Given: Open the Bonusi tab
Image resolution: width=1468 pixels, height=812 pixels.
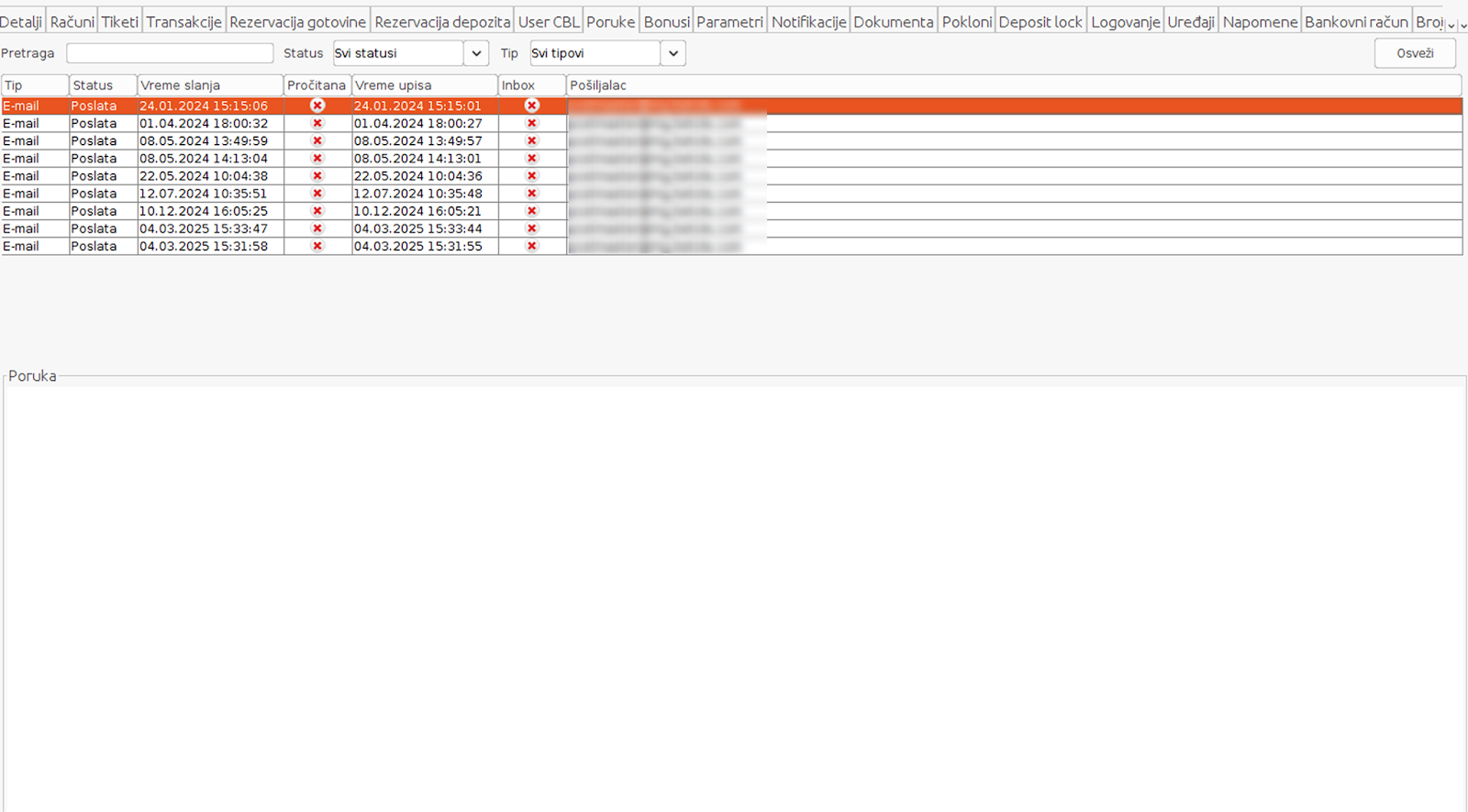Looking at the screenshot, I should tap(667, 22).
